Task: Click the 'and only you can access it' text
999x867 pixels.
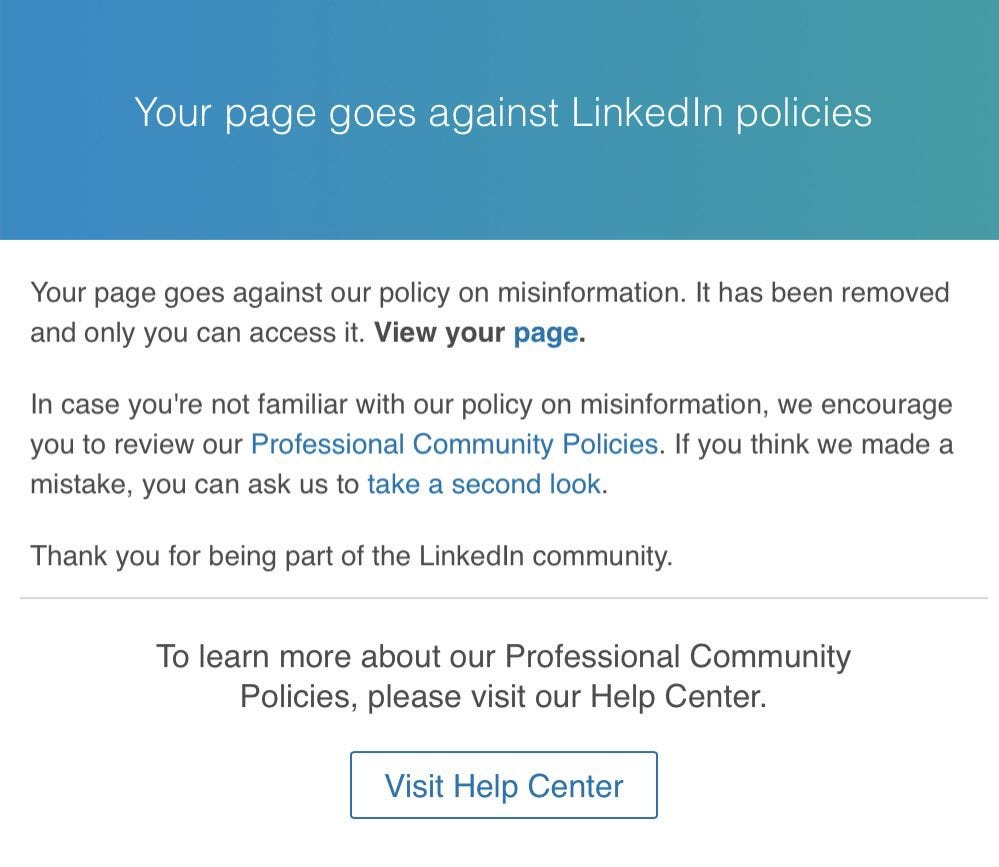Action: pos(197,333)
